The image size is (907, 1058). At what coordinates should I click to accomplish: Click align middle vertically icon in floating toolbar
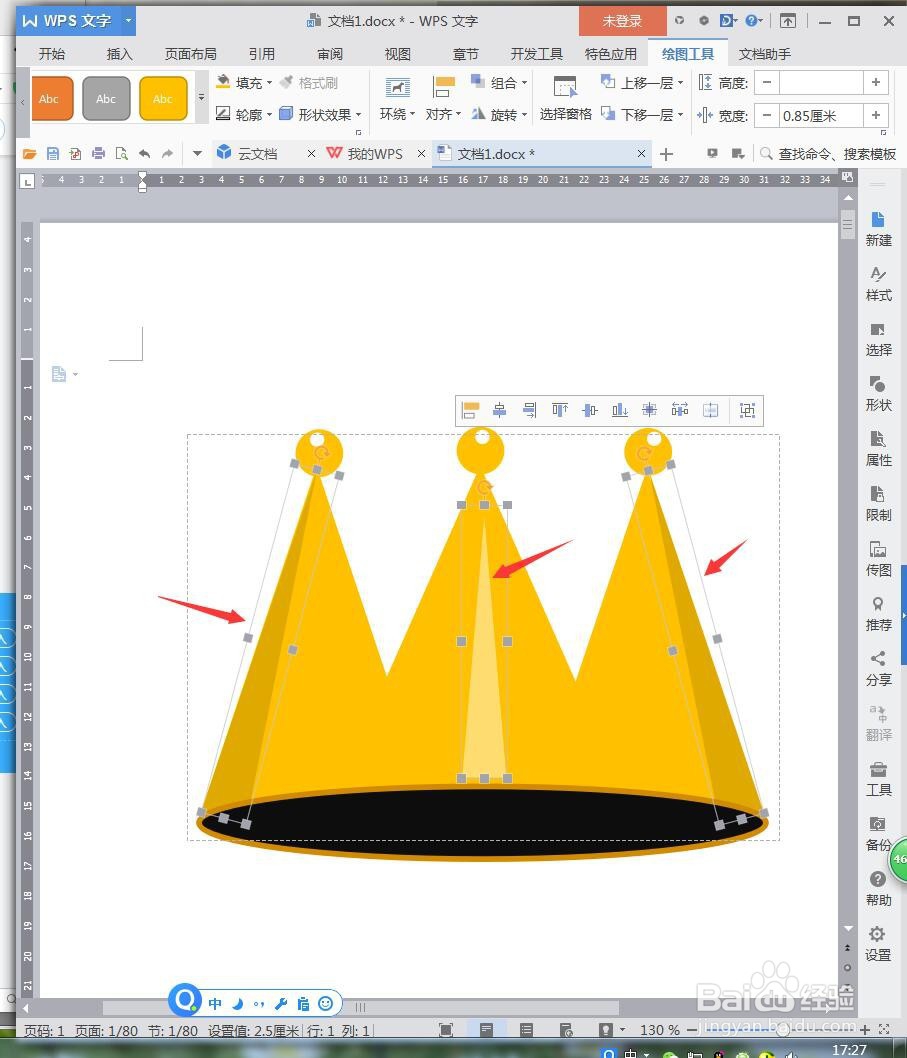pyautogui.click(x=590, y=410)
